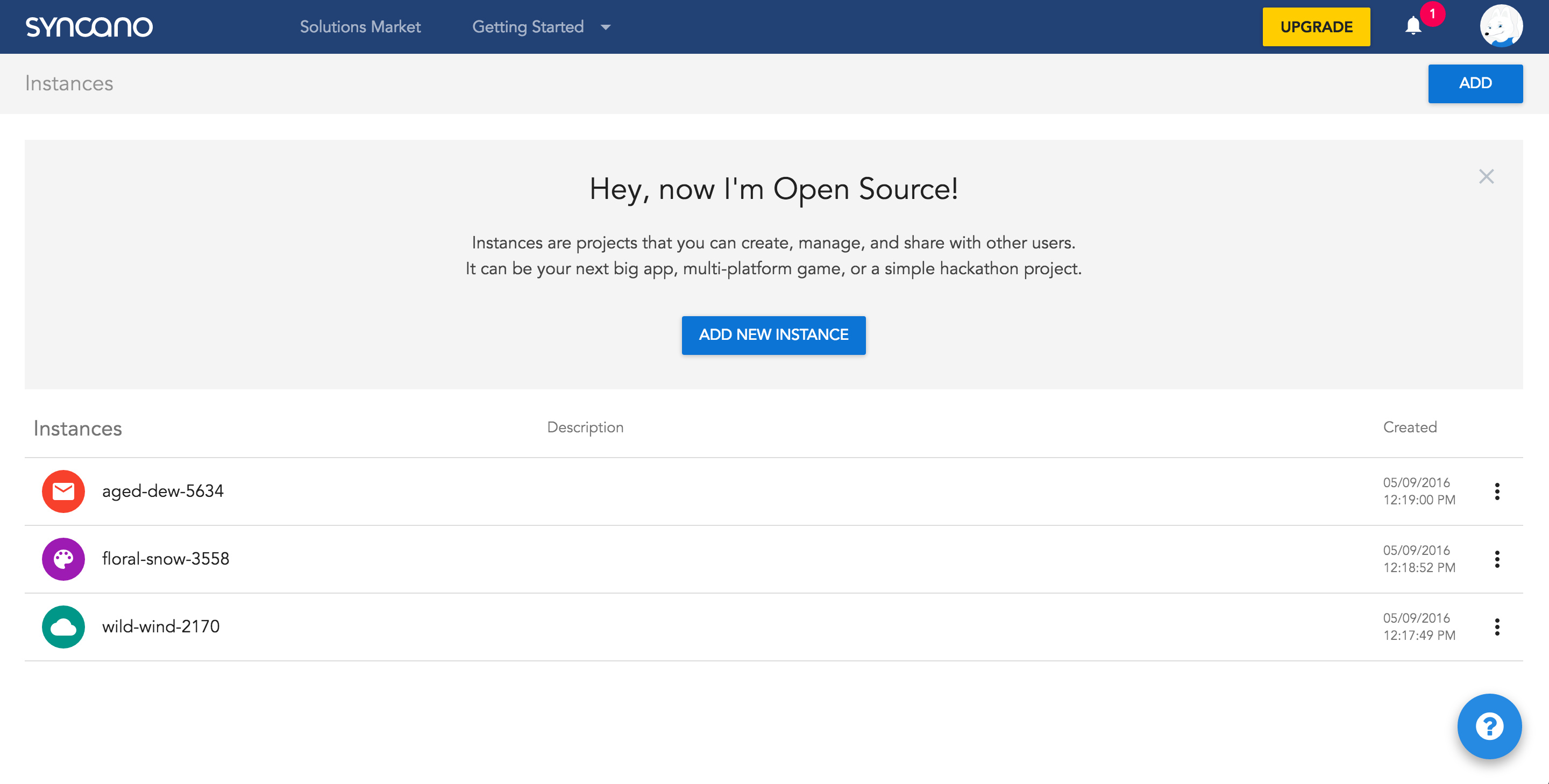The height and width of the screenshot is (784, 1549).
Task: Go to Solutions Market
Action: [360, 27]
